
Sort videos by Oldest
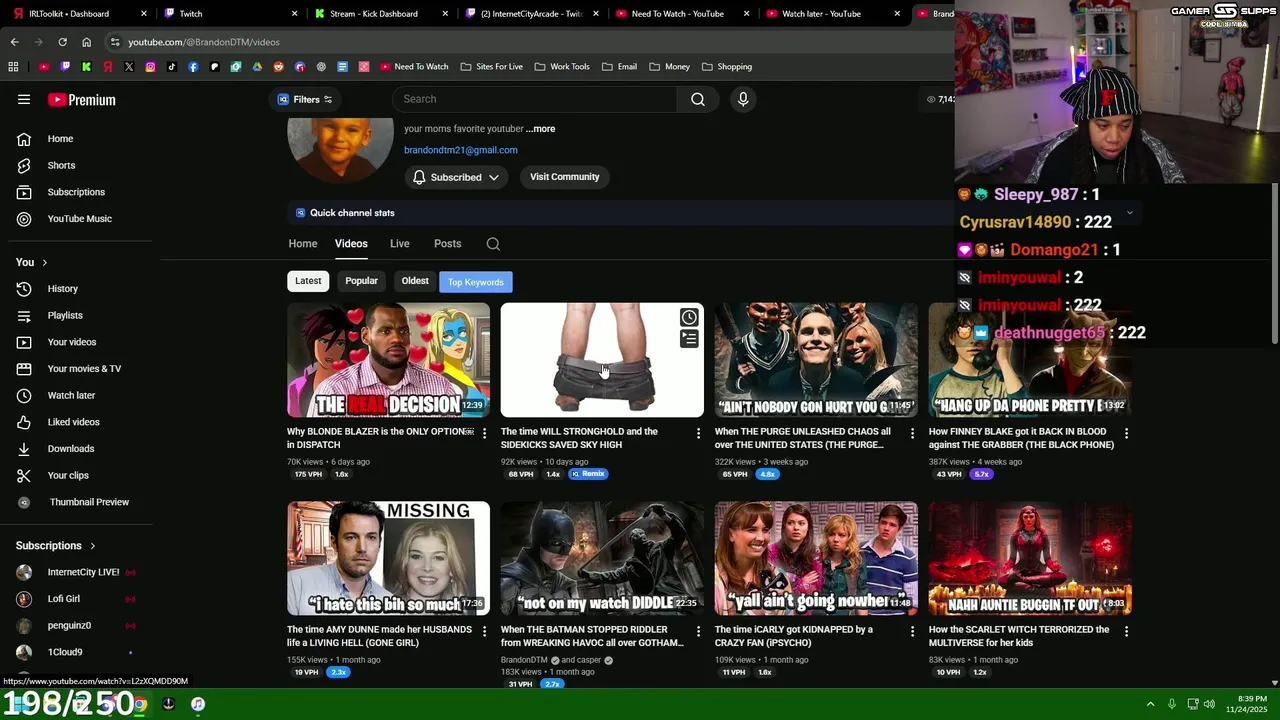point(415,281)
